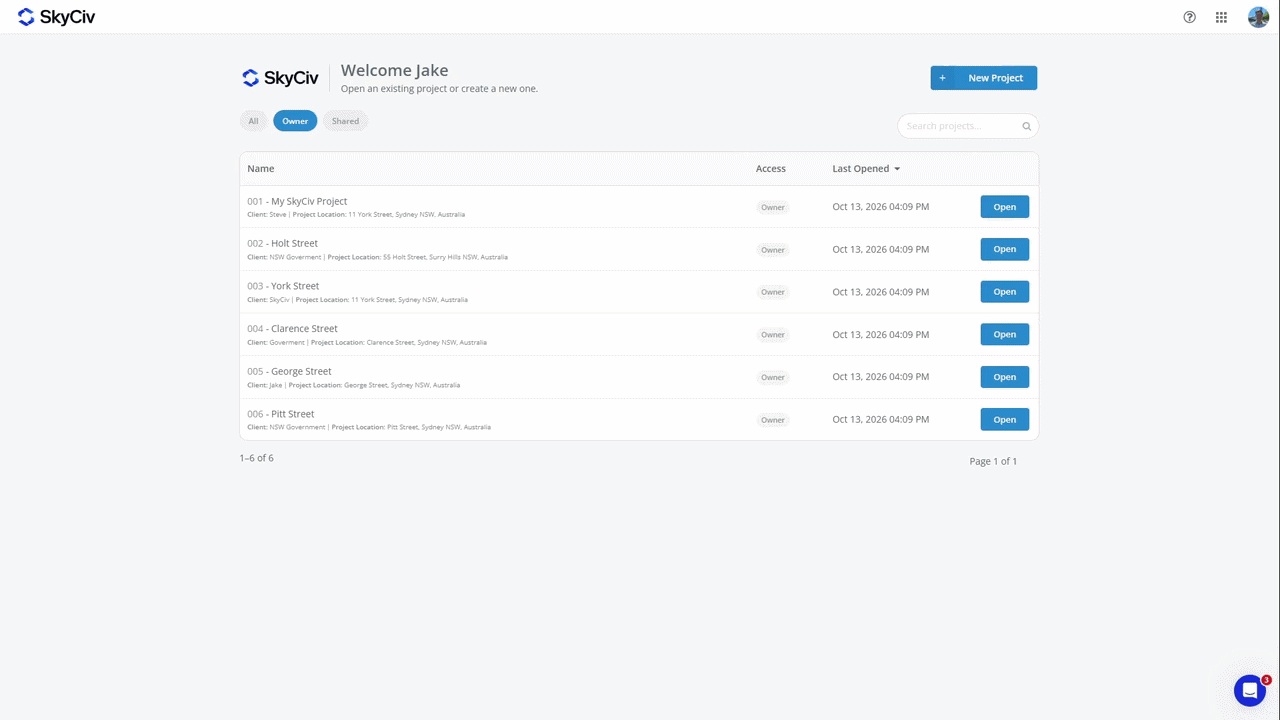Click the date in George Street row
The image size is (1280, 720).
pos(881,377)
